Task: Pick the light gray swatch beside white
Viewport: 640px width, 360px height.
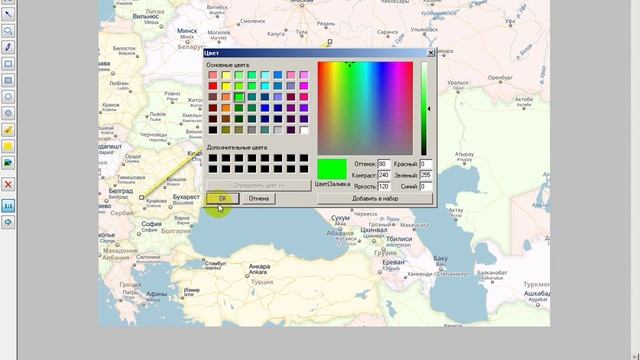Action: tap(278, 130)
